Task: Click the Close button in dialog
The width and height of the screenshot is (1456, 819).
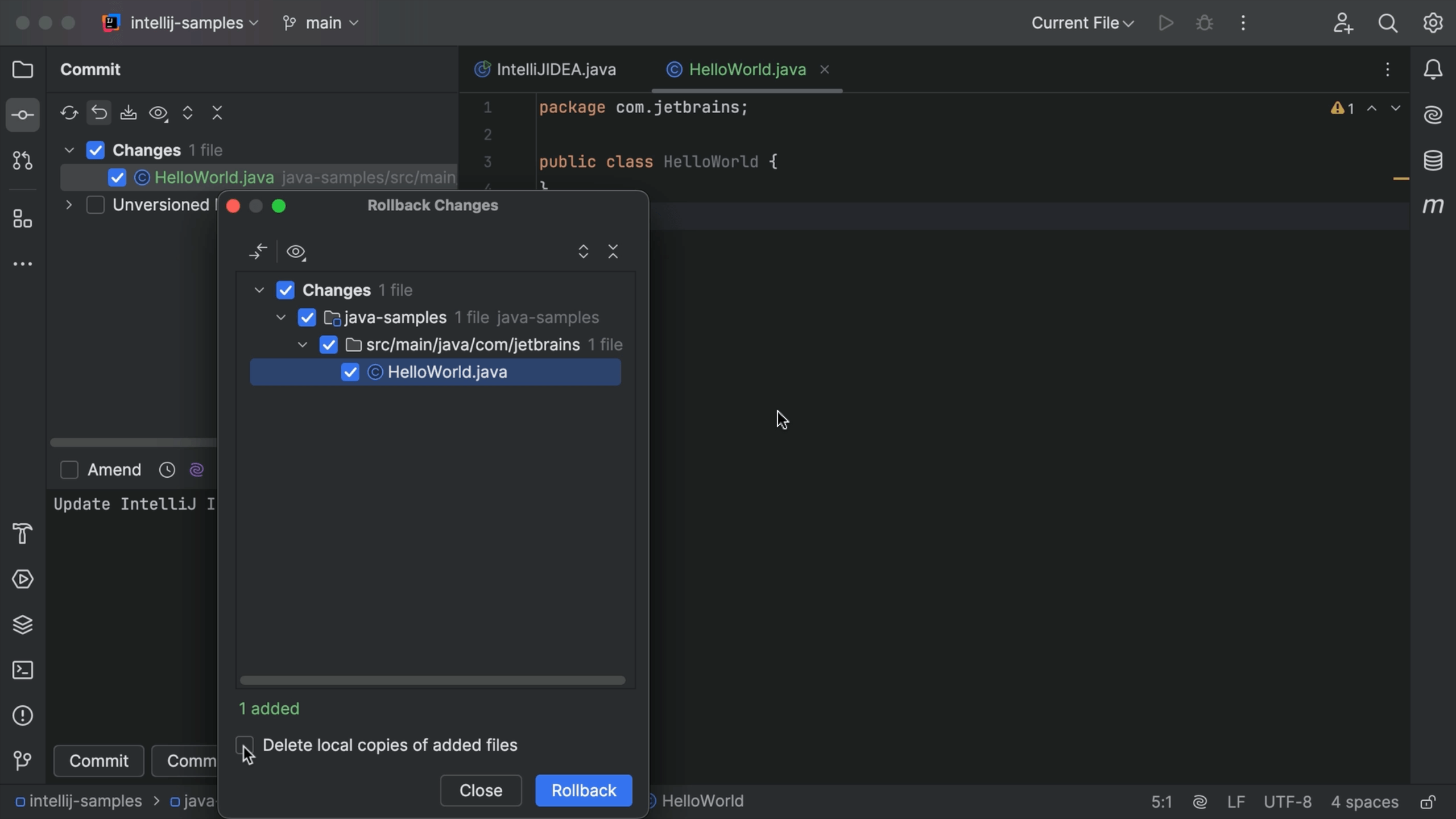Action: click(x=481, y=790)
